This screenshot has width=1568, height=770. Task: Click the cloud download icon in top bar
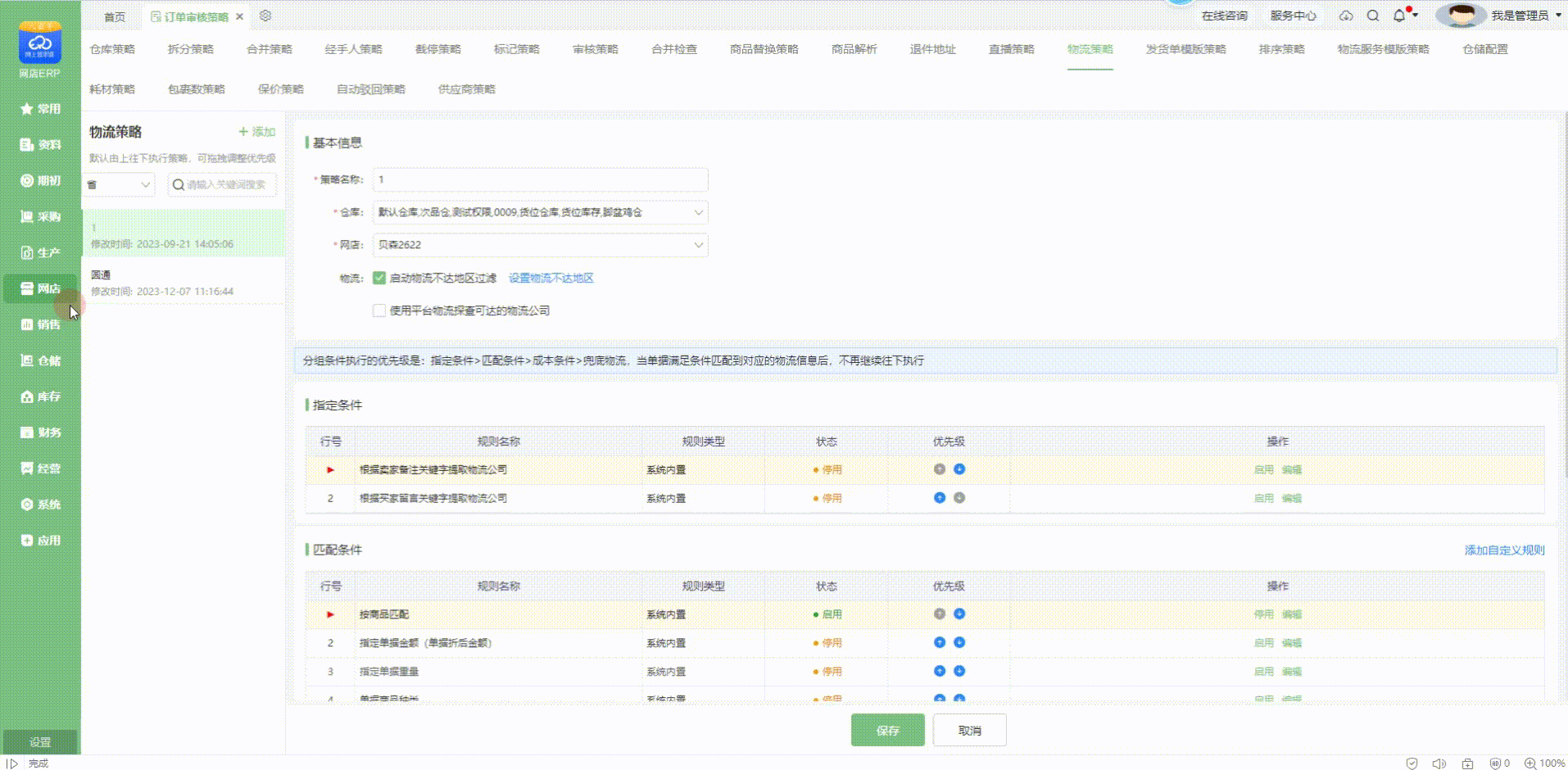[1346, 16]
